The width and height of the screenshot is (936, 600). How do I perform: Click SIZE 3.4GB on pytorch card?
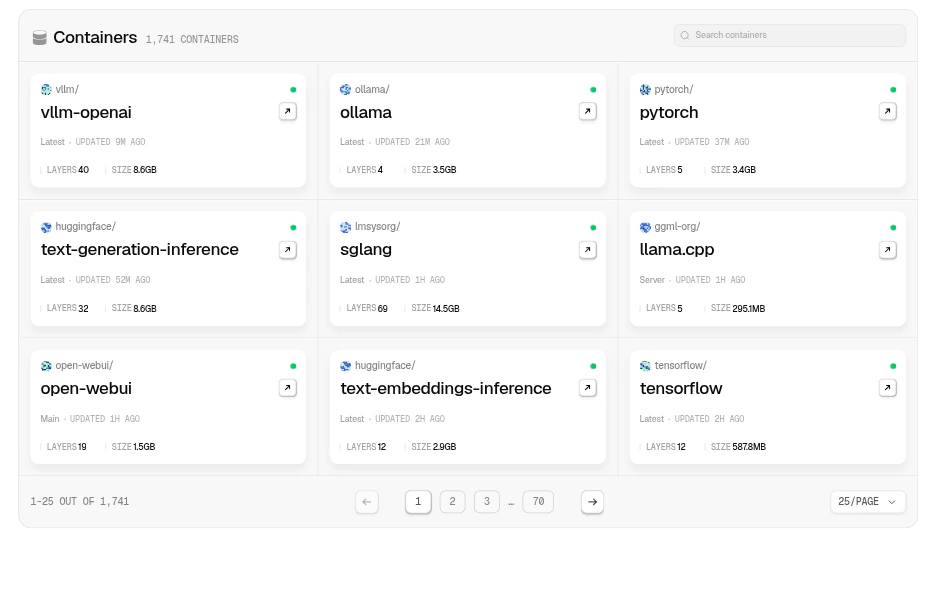(733, 170)
